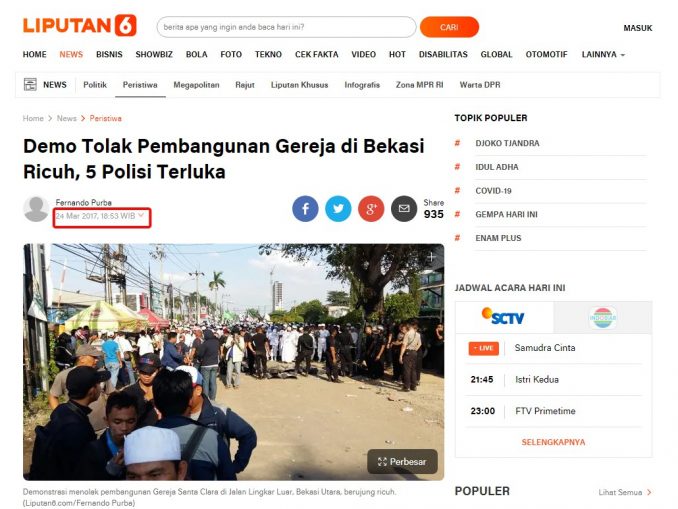
Task: Share article on Google Plus icon
Action: tap(371, 208)
